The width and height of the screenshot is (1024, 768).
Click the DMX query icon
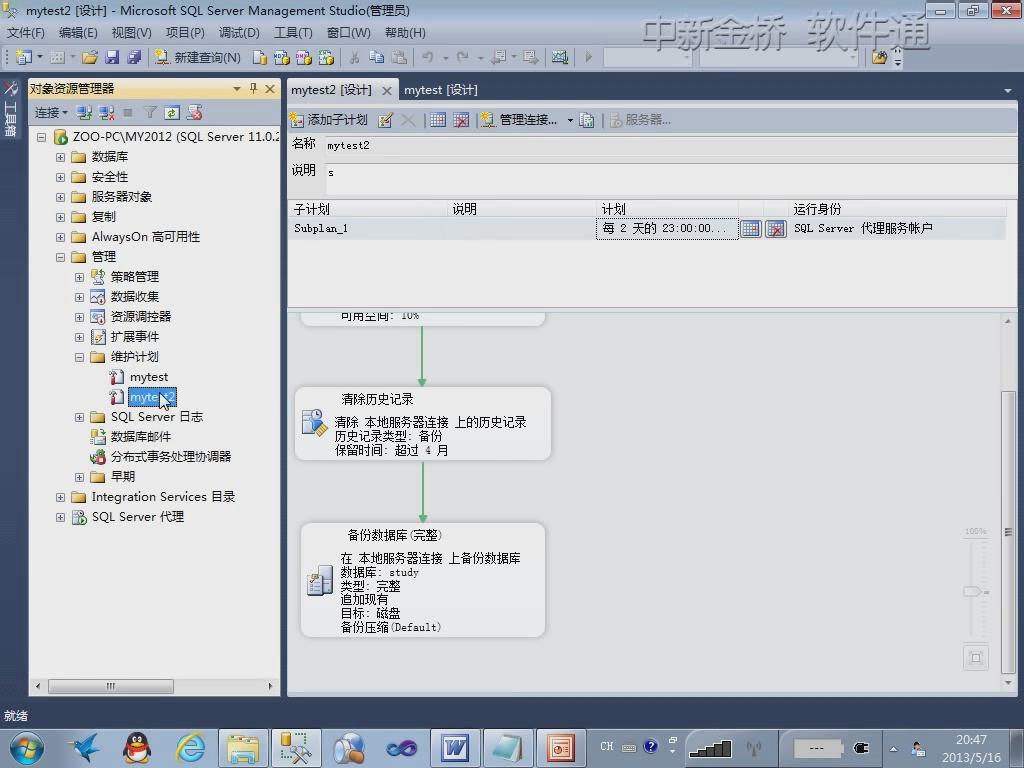[304, 57]
